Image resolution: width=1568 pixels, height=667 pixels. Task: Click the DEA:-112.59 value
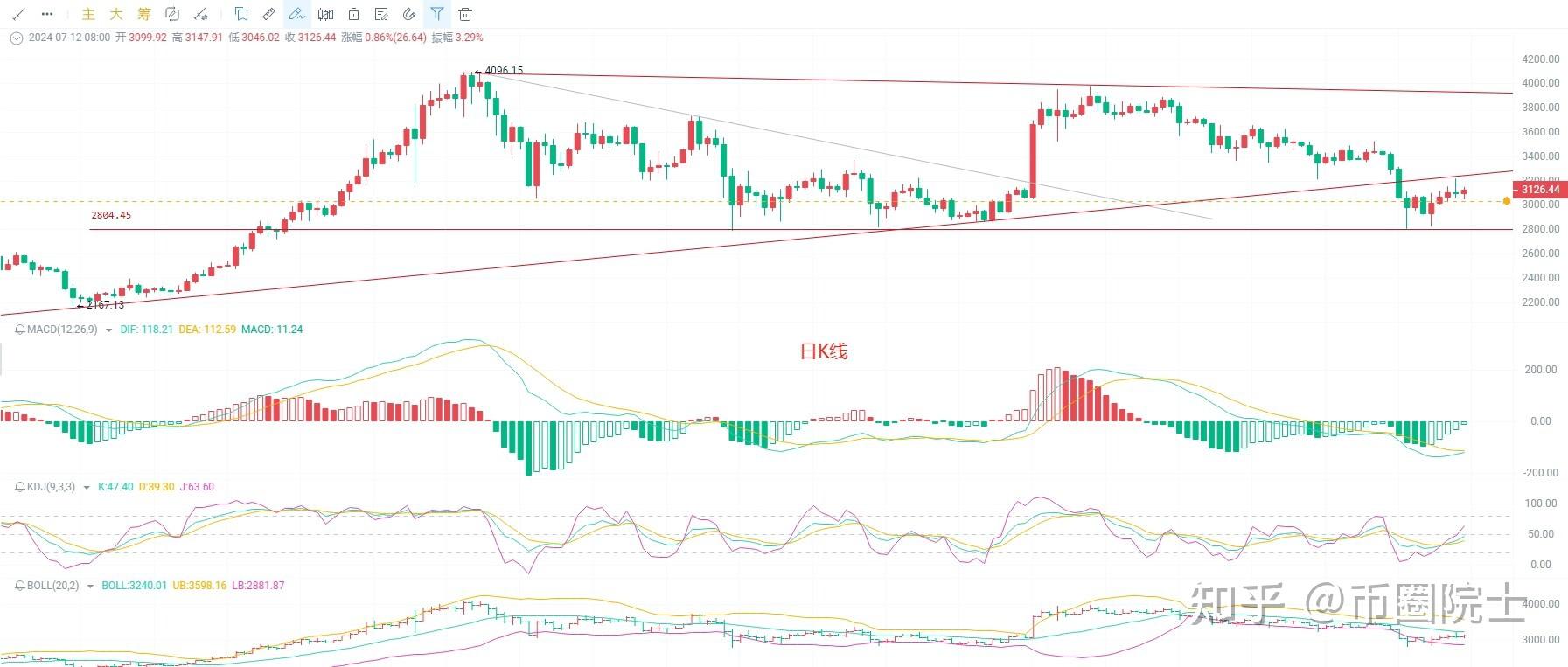[x=207, y=330]
